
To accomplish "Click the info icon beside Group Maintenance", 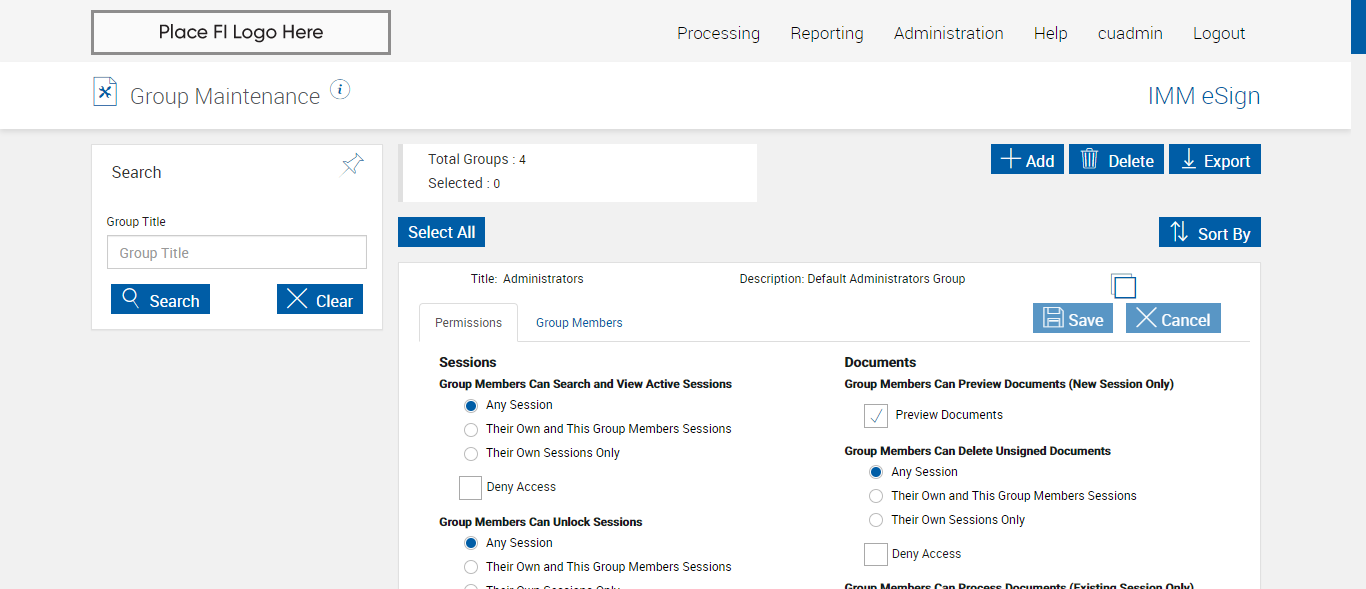I will [x=340, y=90].
